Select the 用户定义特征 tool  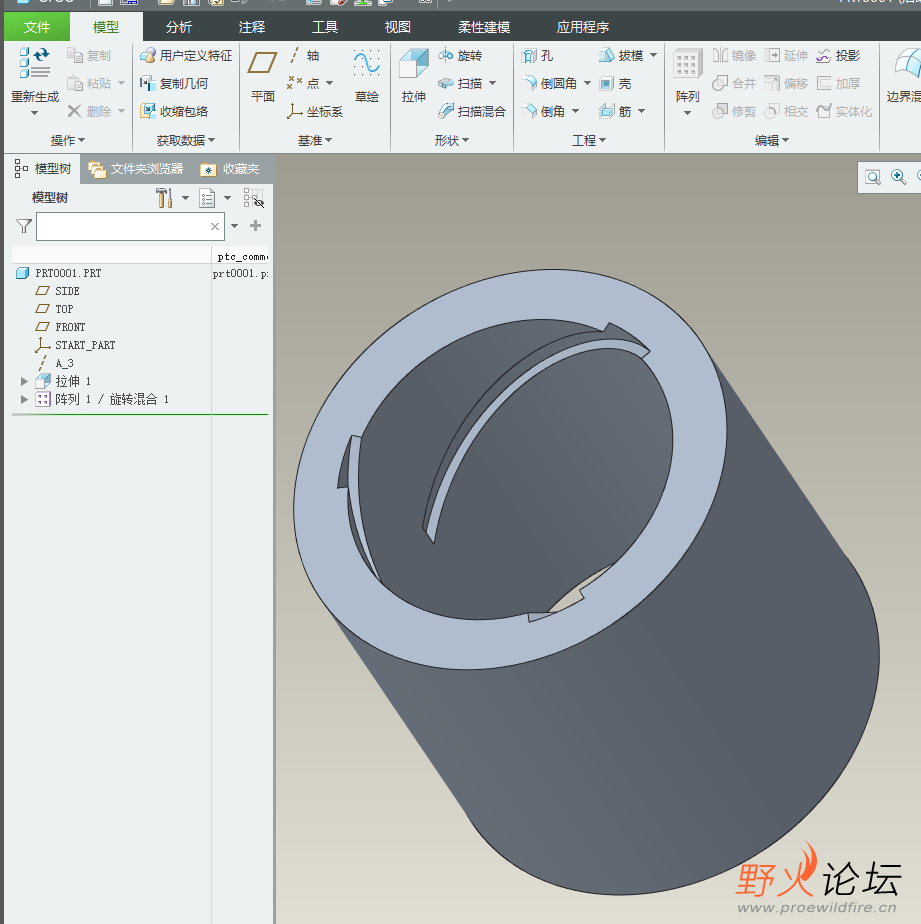[x=186, y=55]
